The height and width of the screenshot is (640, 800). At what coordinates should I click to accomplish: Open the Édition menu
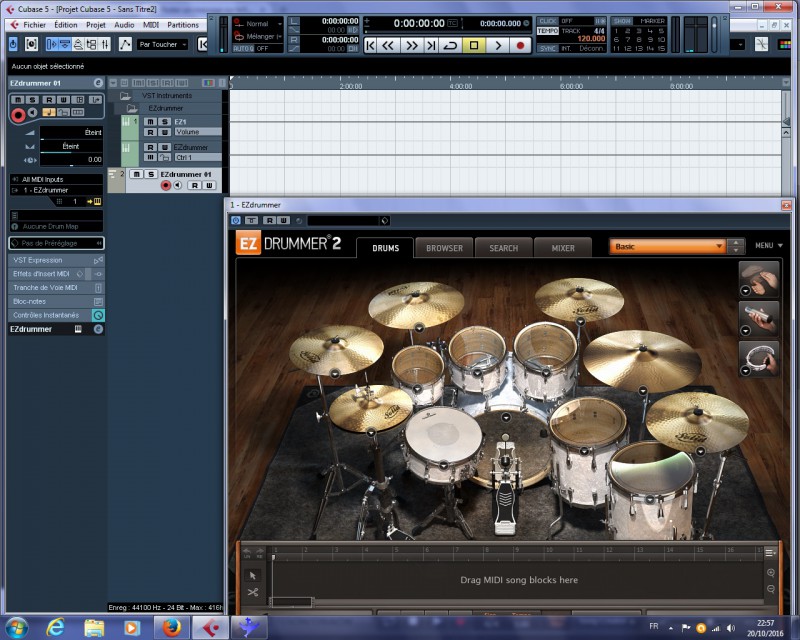click(66, 24)
